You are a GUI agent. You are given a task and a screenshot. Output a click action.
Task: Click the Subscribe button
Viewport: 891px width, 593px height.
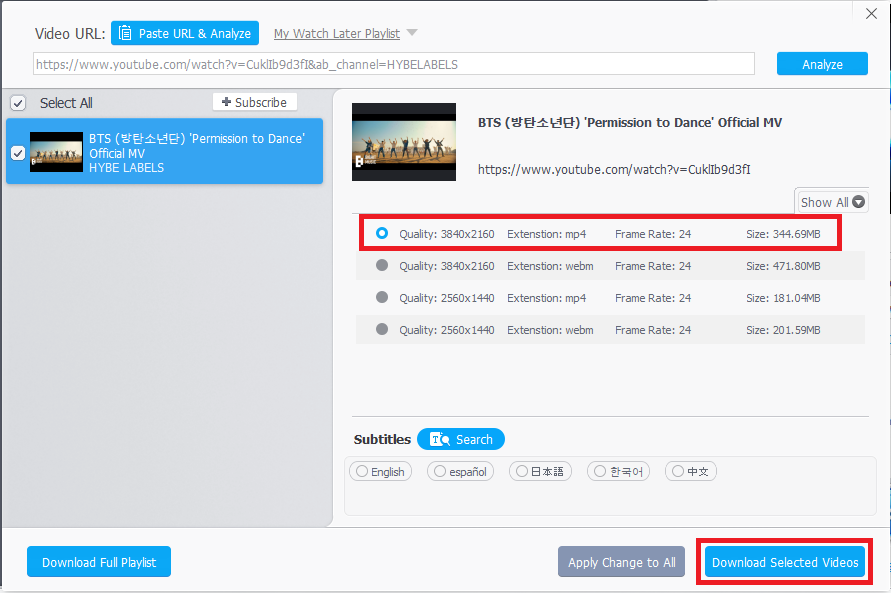[x=255, y=102]
